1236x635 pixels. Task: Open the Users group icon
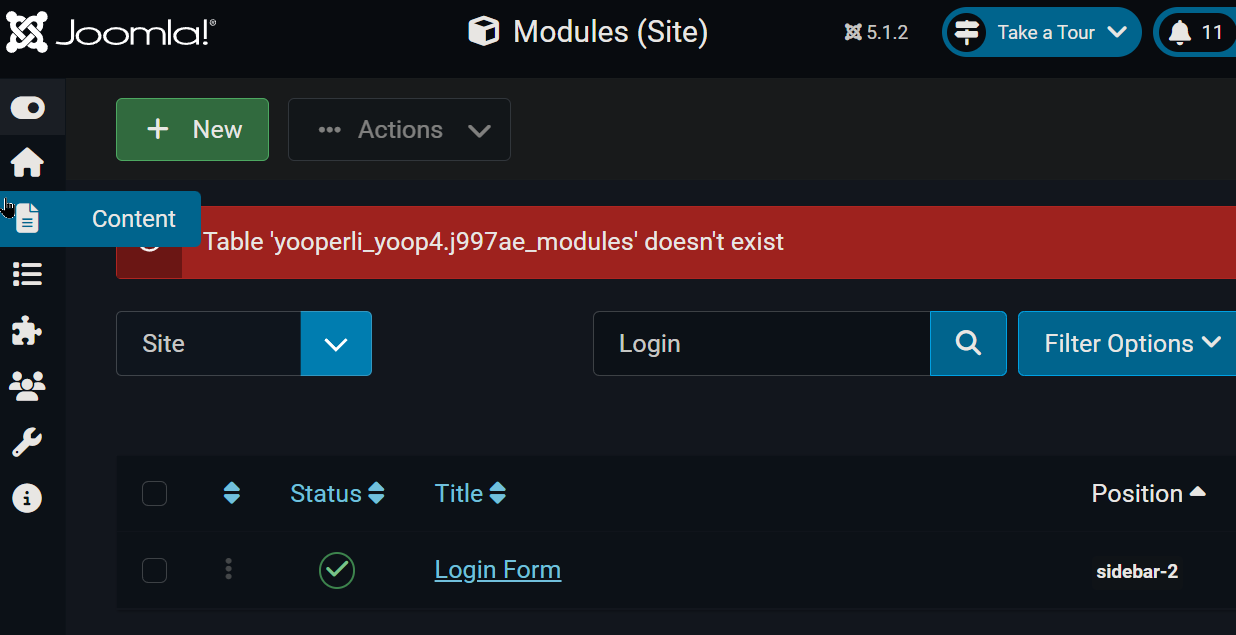[x=27, y=386]
